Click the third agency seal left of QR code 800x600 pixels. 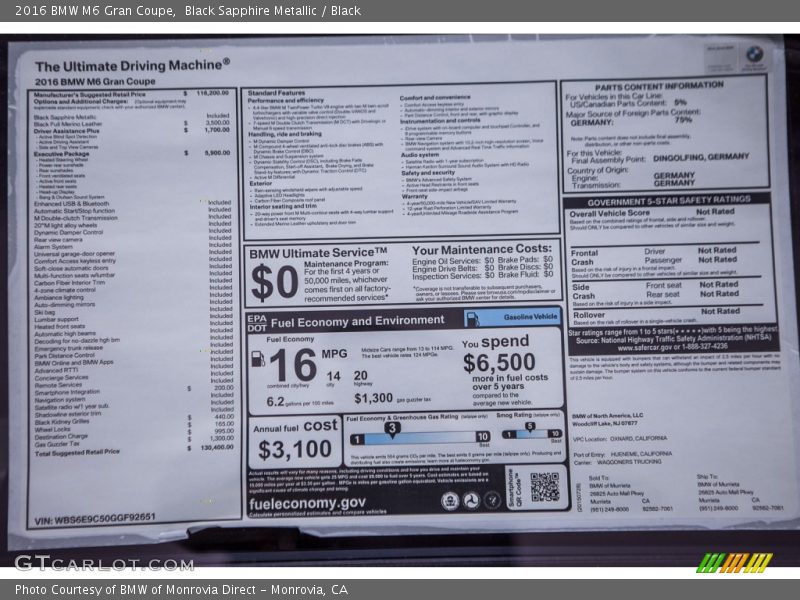(492, 500)
